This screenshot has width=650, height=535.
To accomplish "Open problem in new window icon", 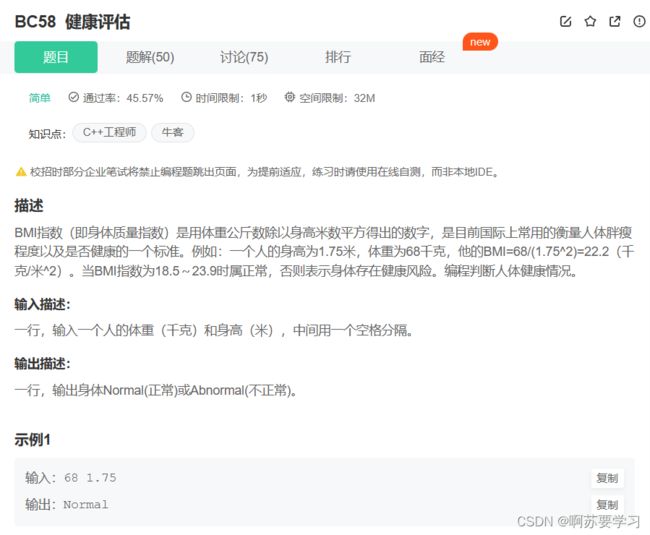I will (615, 21).
